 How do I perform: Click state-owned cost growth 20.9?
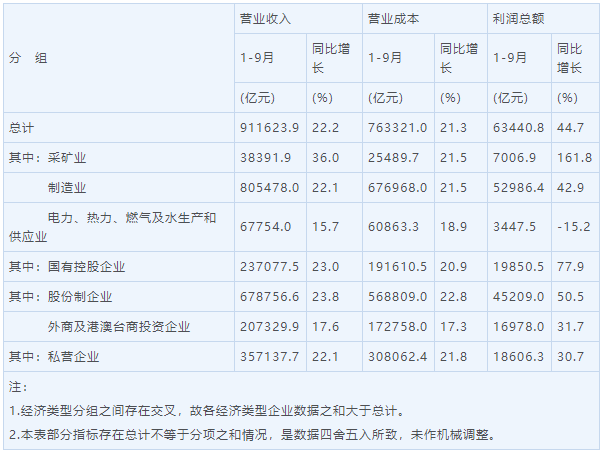[x=453, y=266]
